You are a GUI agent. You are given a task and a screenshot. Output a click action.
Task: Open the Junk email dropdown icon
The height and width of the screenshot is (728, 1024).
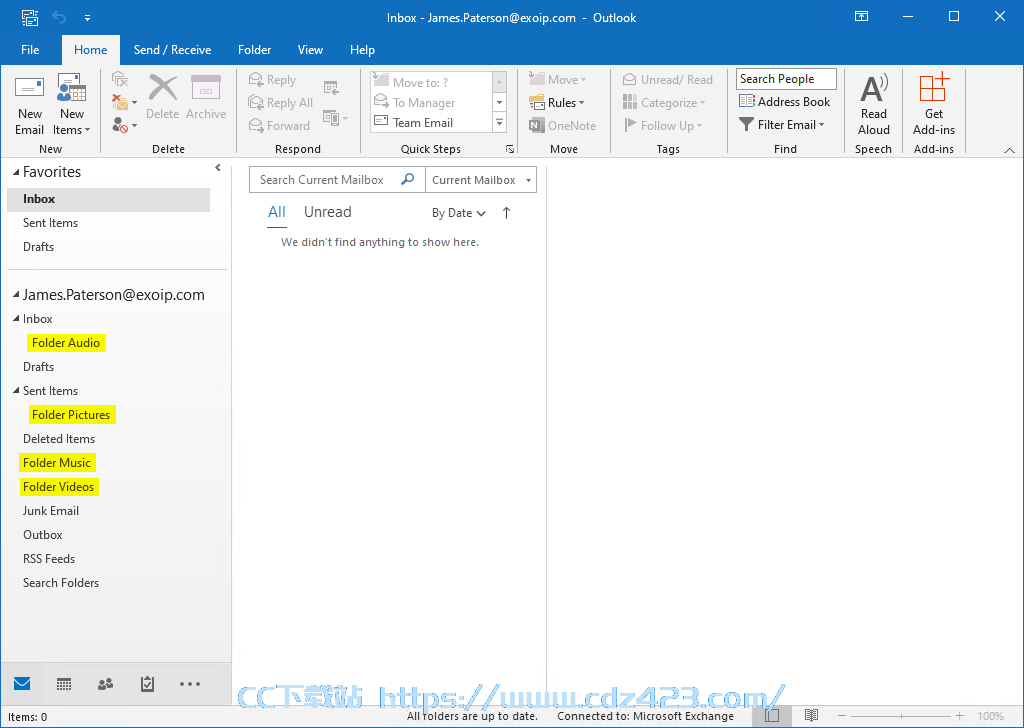(124, 125)
